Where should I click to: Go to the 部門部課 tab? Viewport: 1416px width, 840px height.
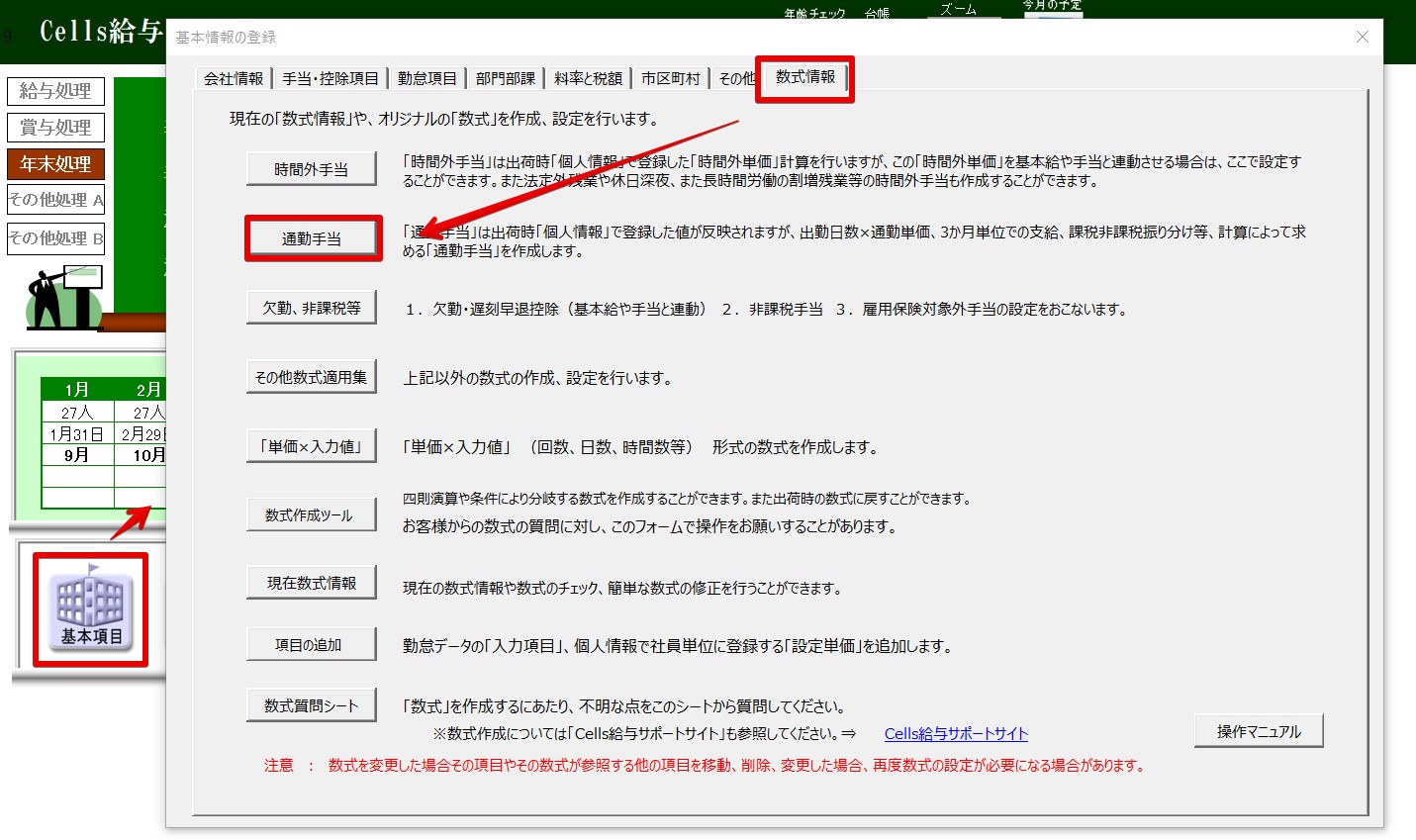(x=505, y=78)
